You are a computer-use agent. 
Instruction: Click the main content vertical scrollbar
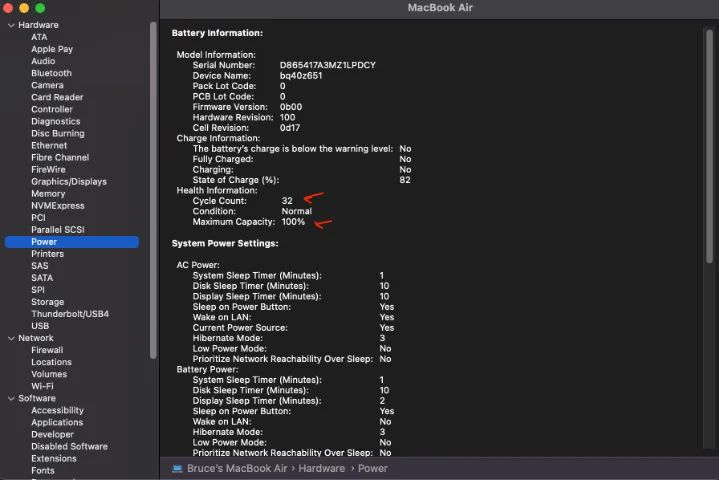[709, 146]
